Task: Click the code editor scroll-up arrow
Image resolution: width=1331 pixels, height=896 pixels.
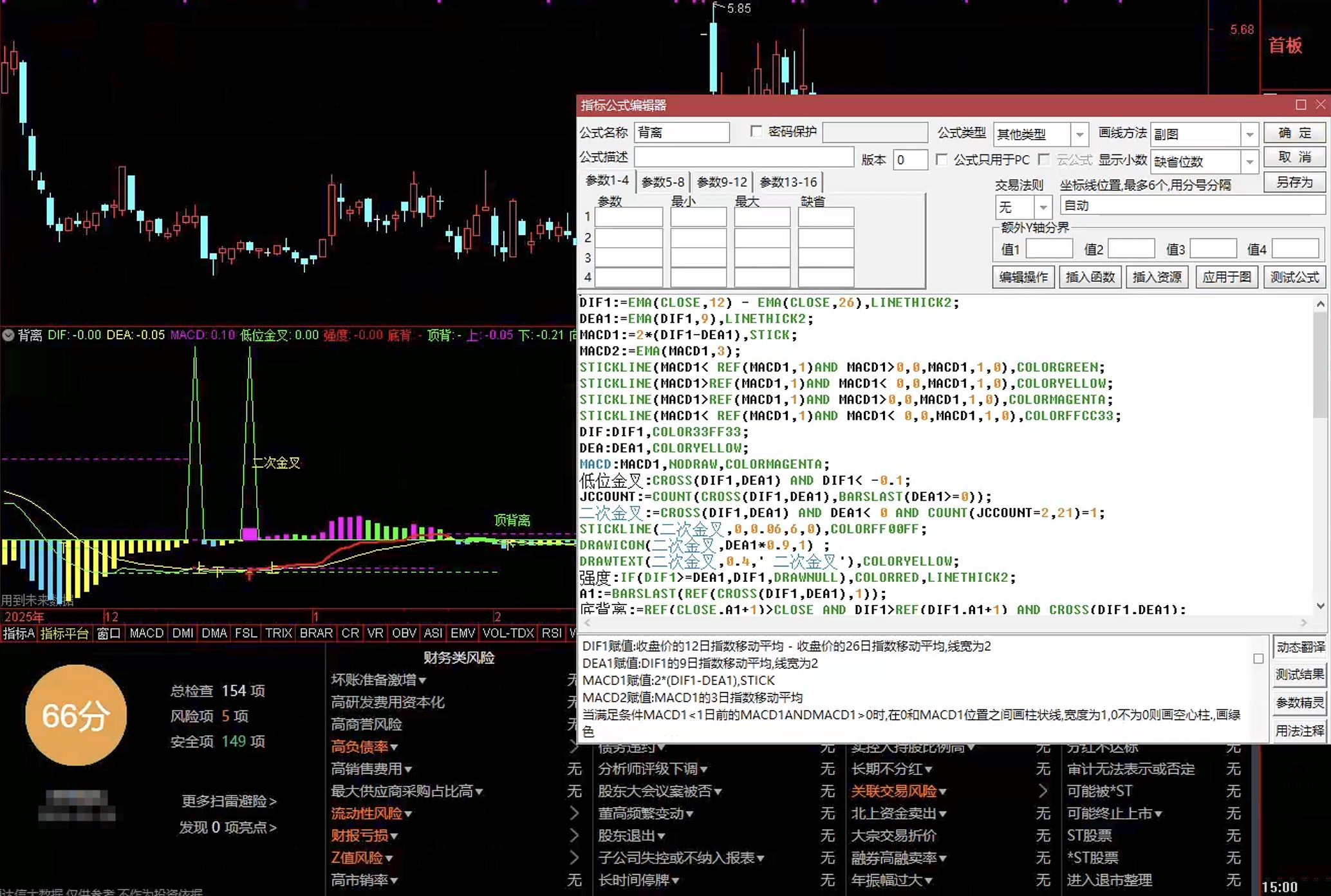Action: pyautogui.click(x=1320, y=304)
